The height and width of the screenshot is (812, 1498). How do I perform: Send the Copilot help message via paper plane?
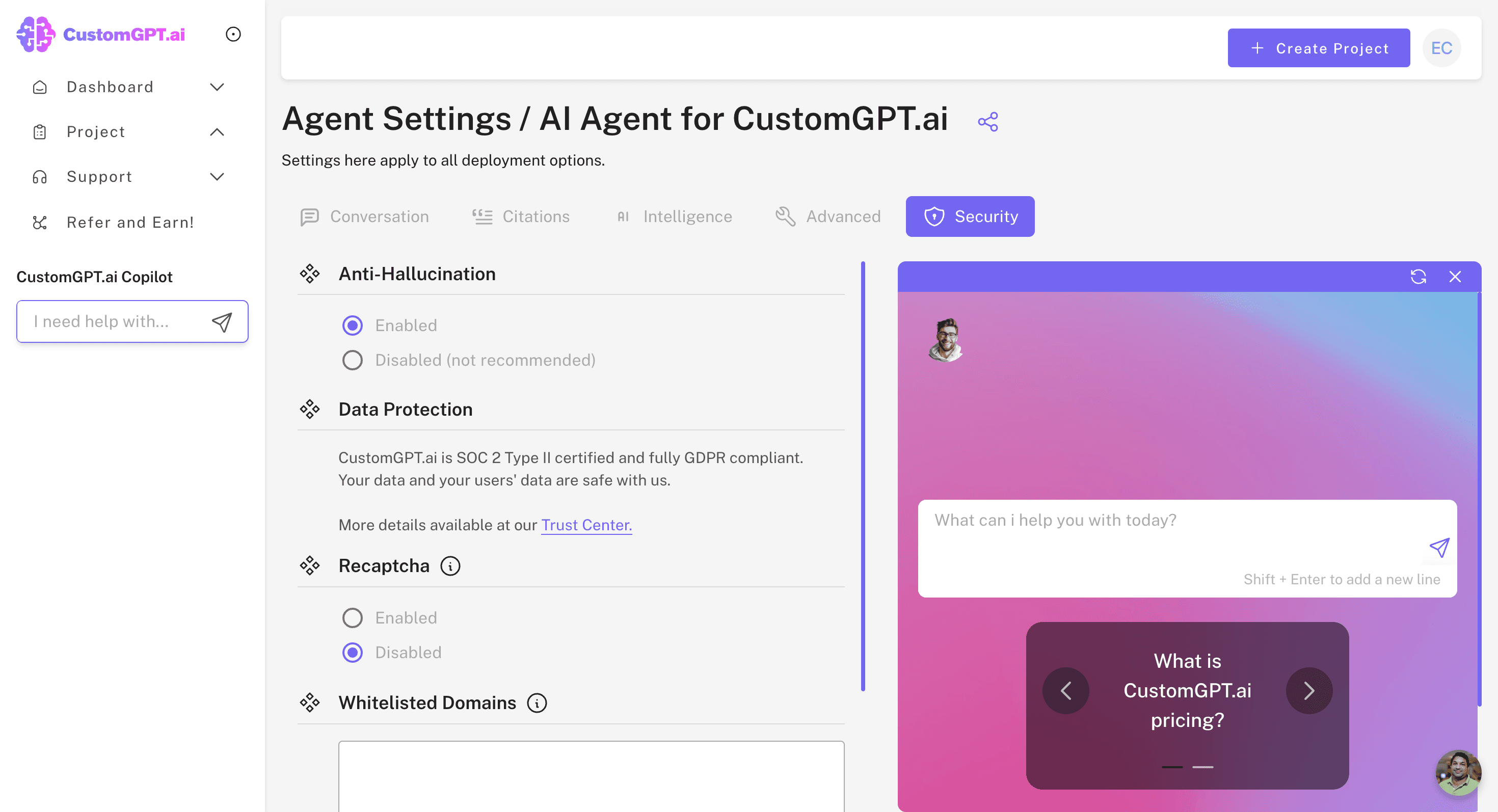(x=222, y=322)
